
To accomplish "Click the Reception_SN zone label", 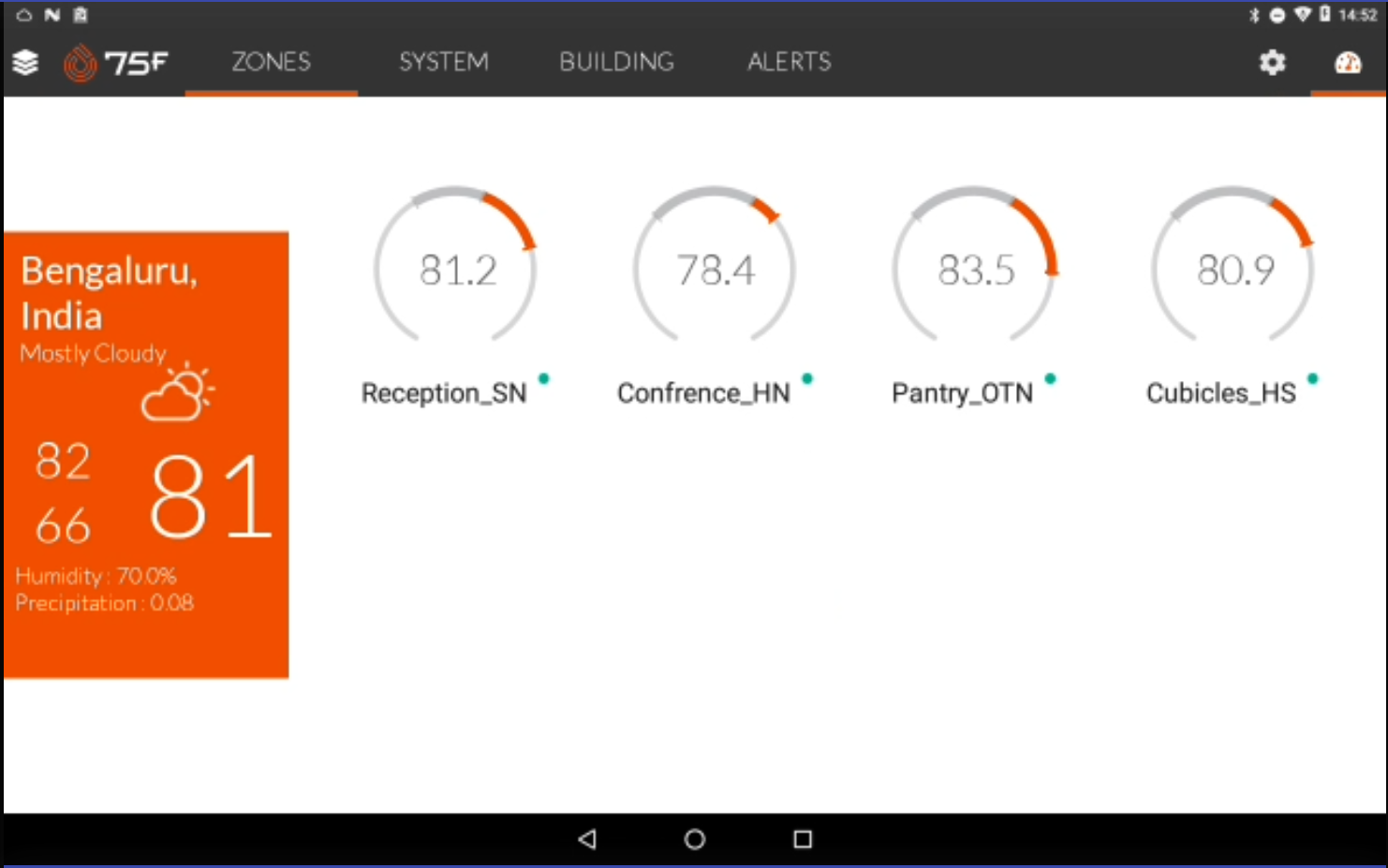I will (444, 393).
